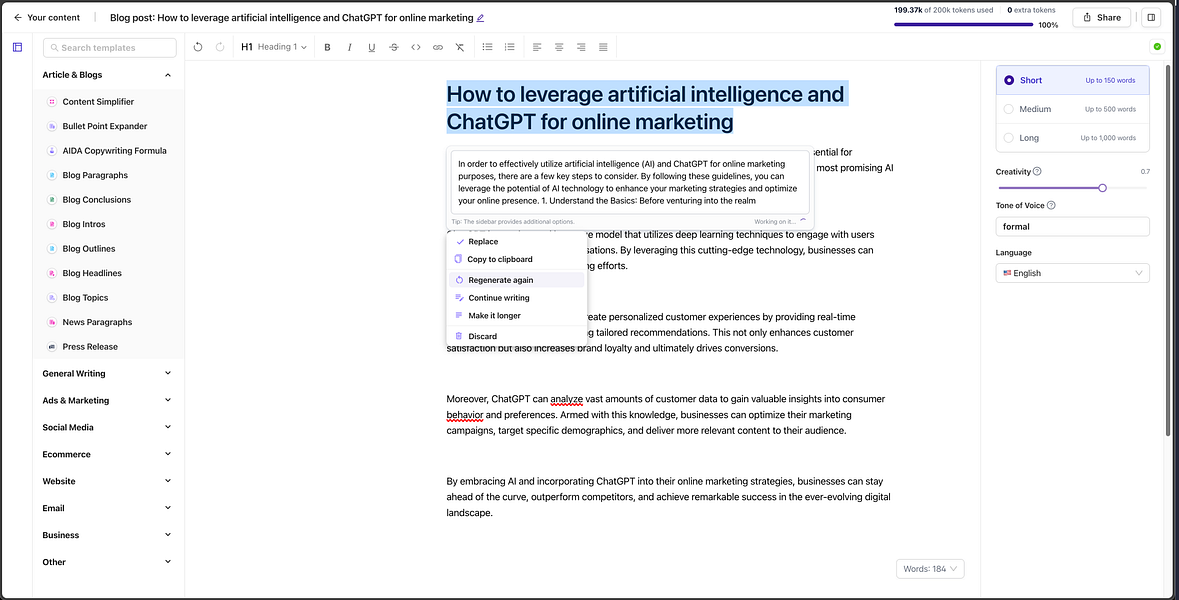Click the token usage progress bar
Viewport: 1179px width, 600px height.
pyautogui.click(x=963, y=25)
